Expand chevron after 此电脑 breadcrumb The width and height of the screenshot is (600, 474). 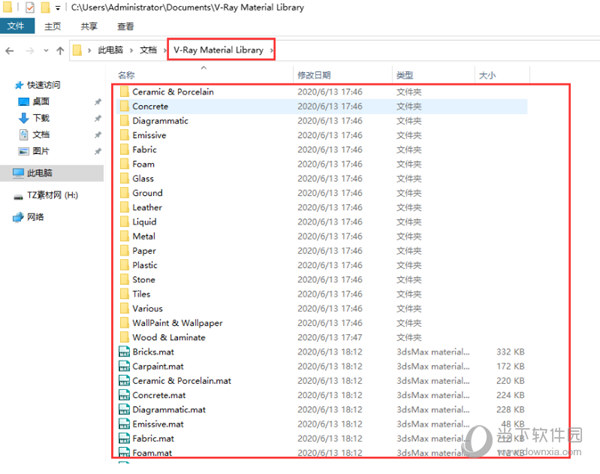pos(131,50)
